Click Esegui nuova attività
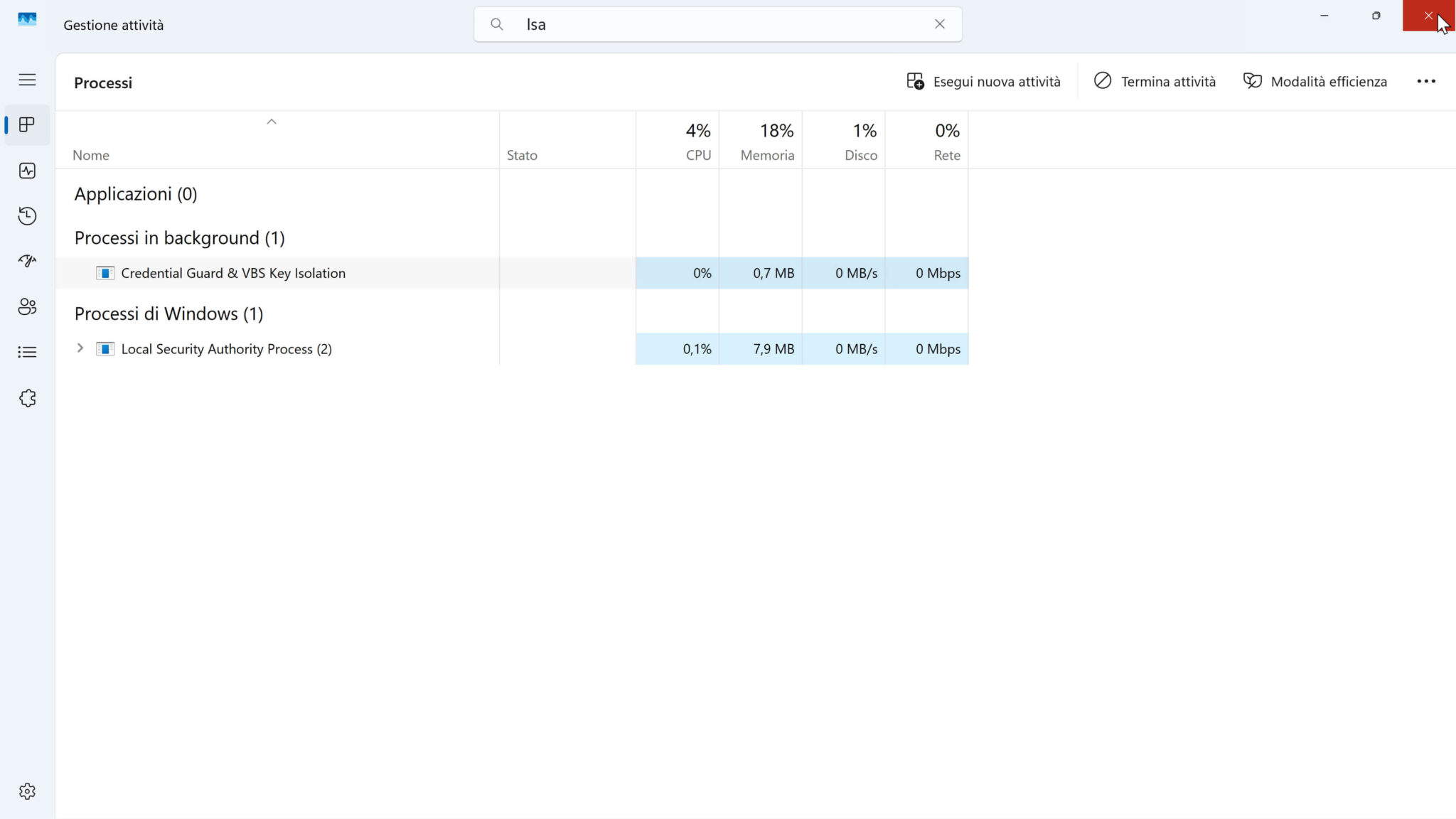 coord(984,81)
